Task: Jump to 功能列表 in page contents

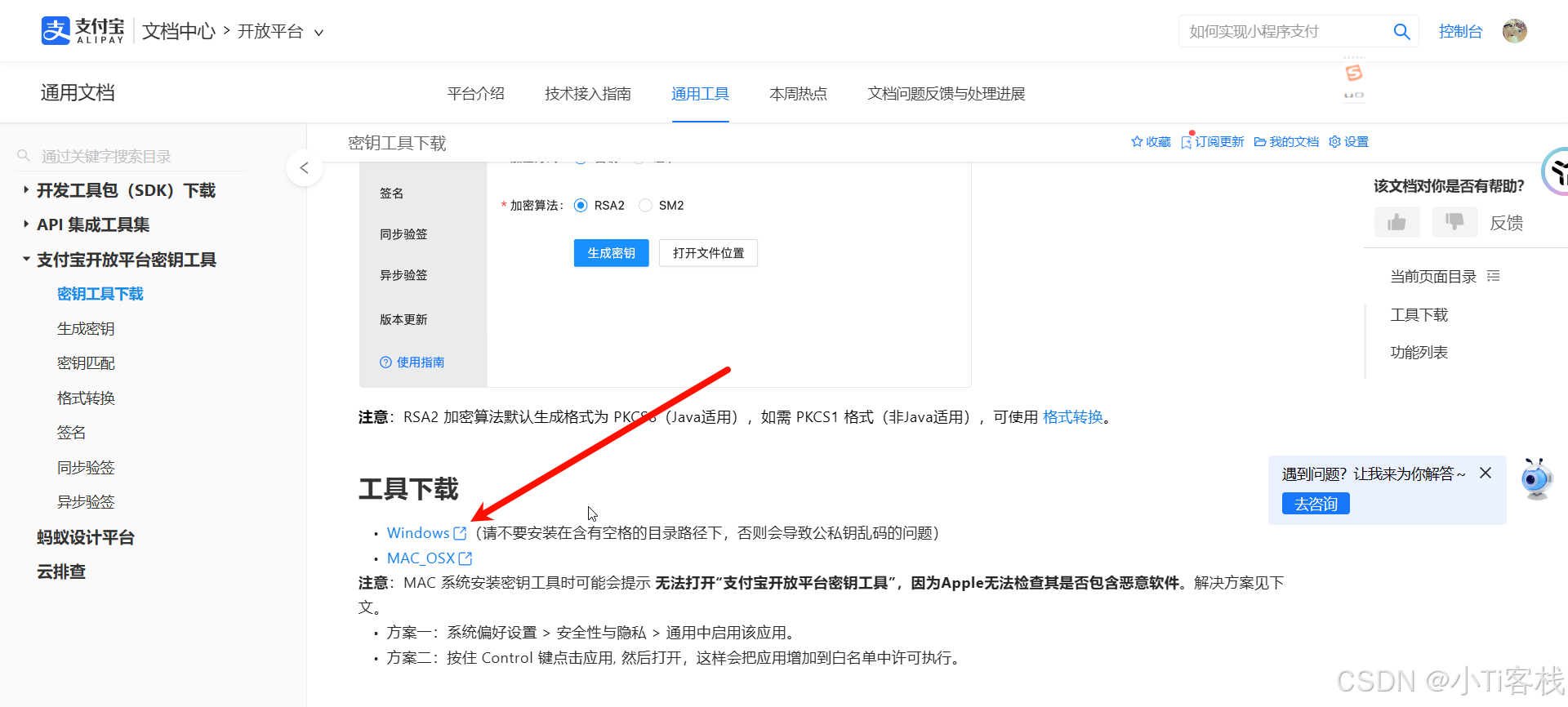Action: (1419, 353)
